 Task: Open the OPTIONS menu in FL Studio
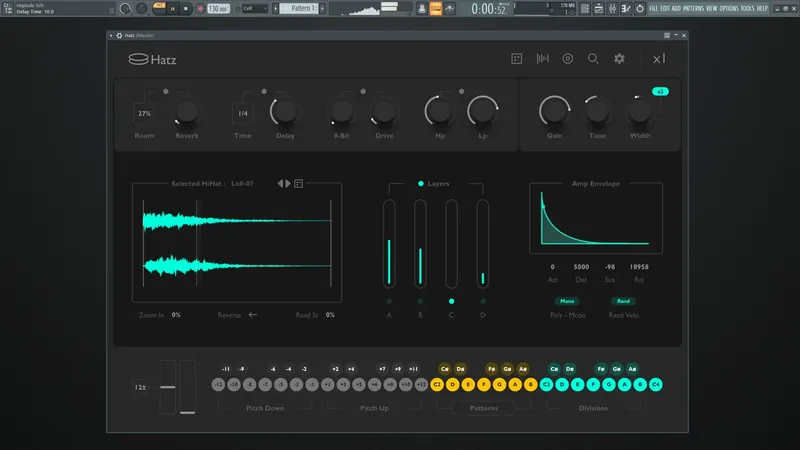(729, 8)
